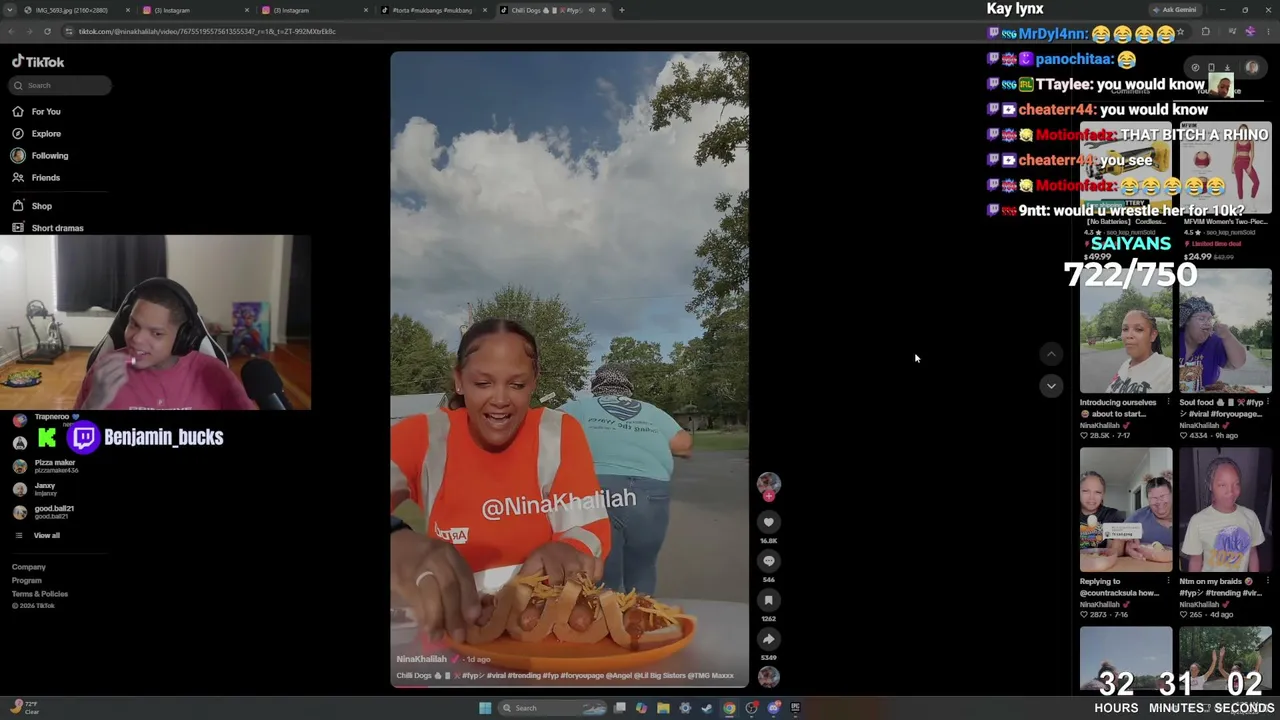Image resolution: width=1280 pixels, height=720 pixels.
Task: Switch to the #torta #mukbangs browser tab
Action: (x=432, y=10)
